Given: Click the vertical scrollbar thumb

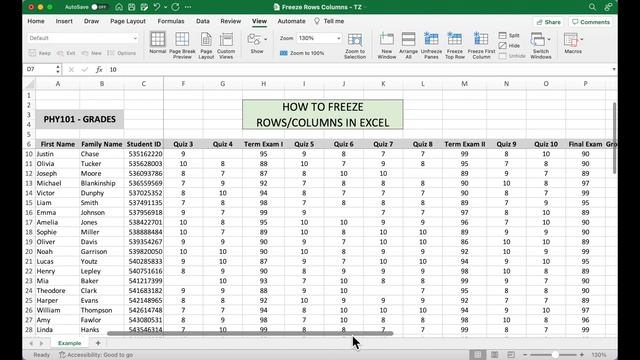Looking at the screenshot, I should (x=614, y=138).
